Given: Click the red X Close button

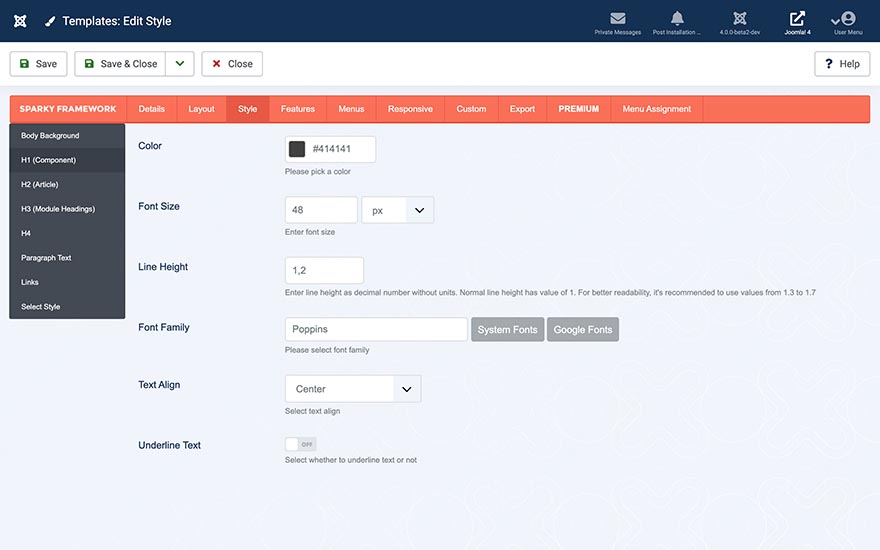Looking at the screenshot, I should pyautogui.click(x=232, y=64).
